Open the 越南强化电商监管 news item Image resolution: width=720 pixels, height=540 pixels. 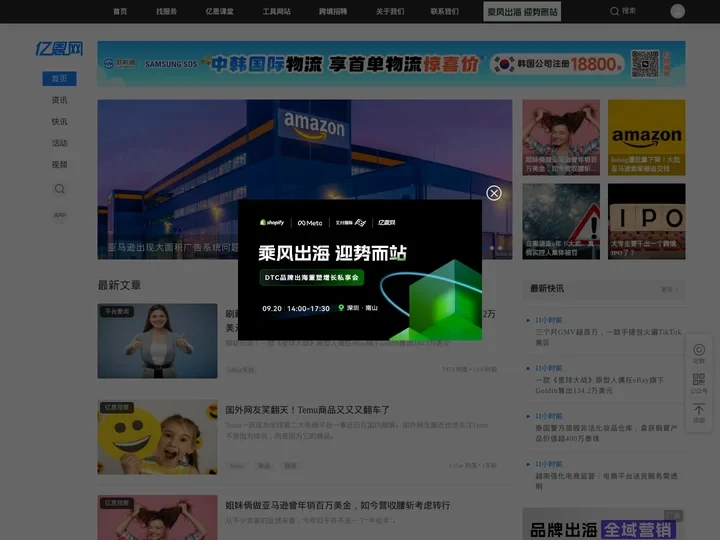pos(606,481)
